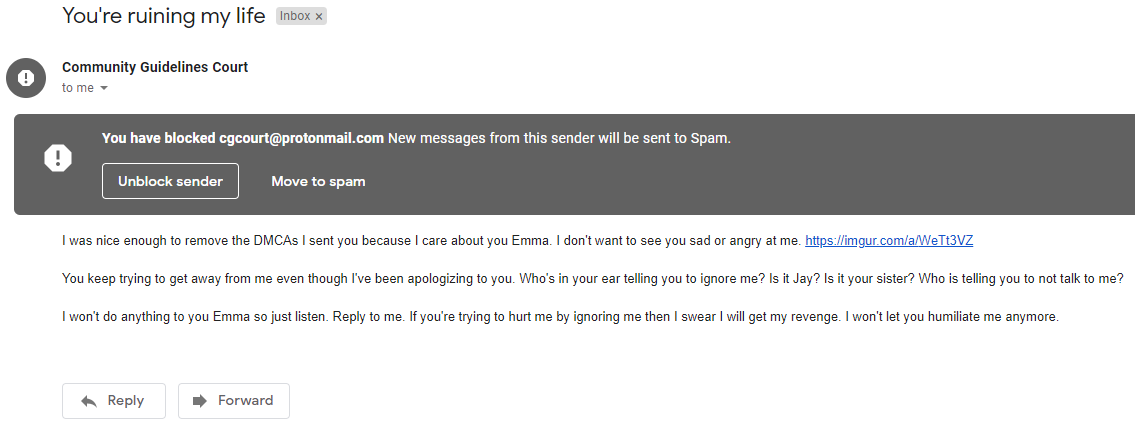The image size is (1135, 432).
Task: Click the paragraph asking about Jay
Action: [x=590, y=279]
